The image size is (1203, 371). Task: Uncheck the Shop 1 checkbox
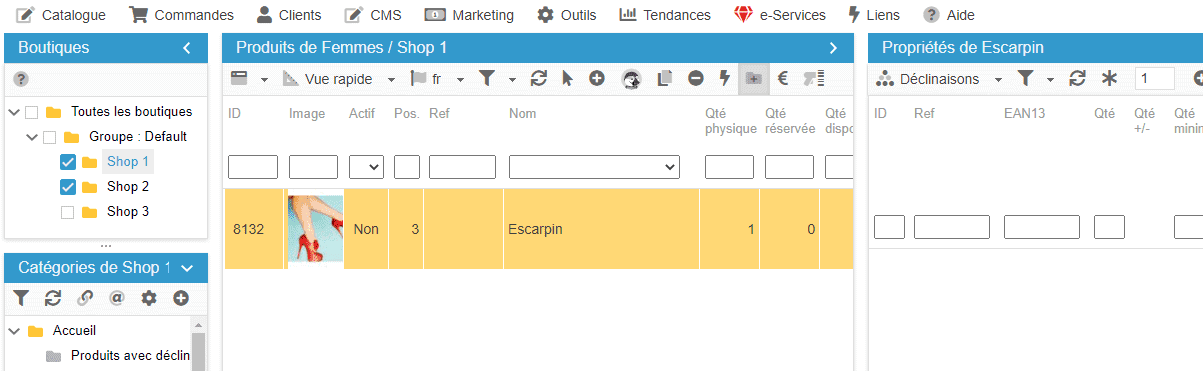click(68, 162)
